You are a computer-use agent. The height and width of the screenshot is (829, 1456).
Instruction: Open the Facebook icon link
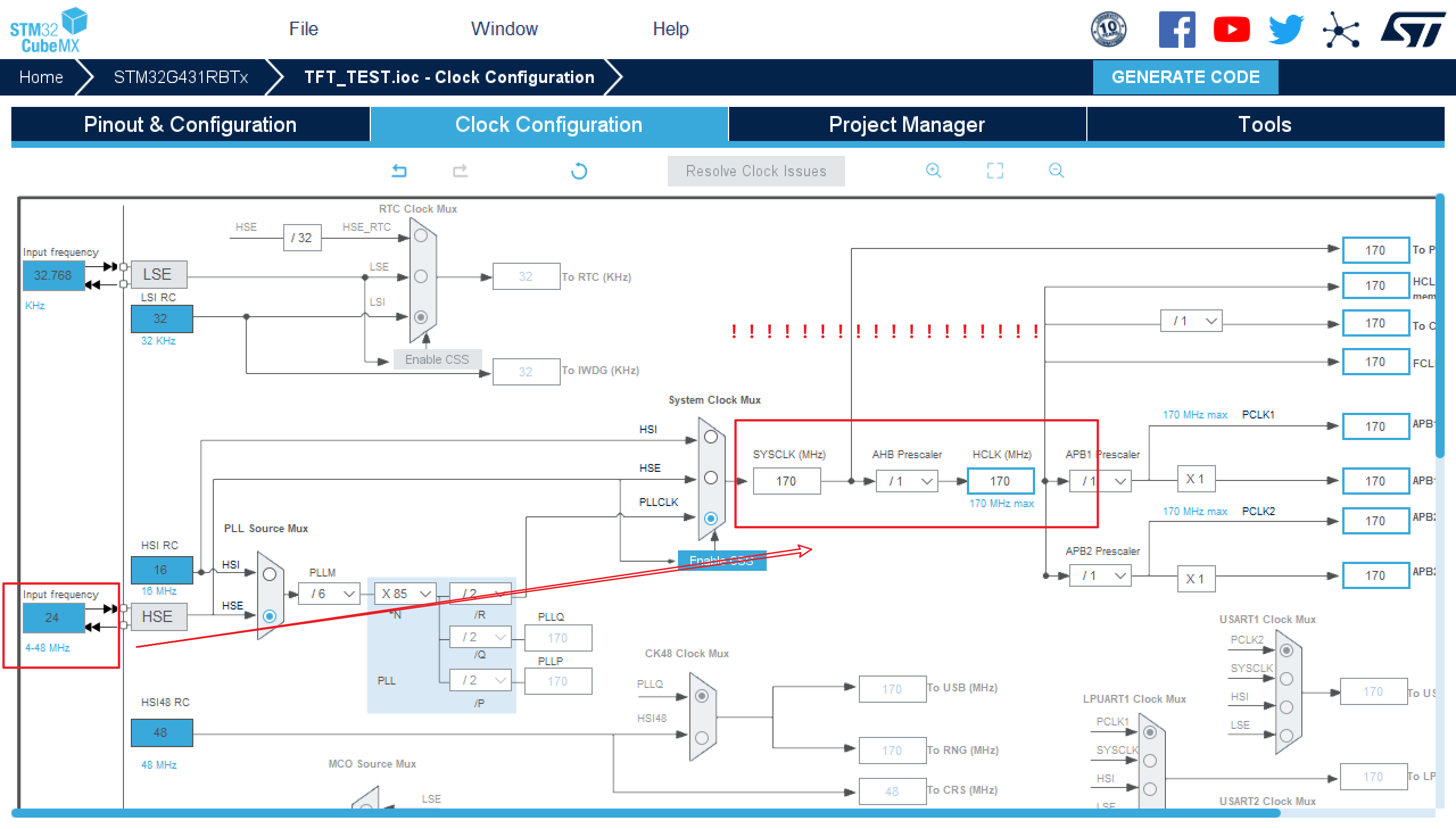point(1177,30)
